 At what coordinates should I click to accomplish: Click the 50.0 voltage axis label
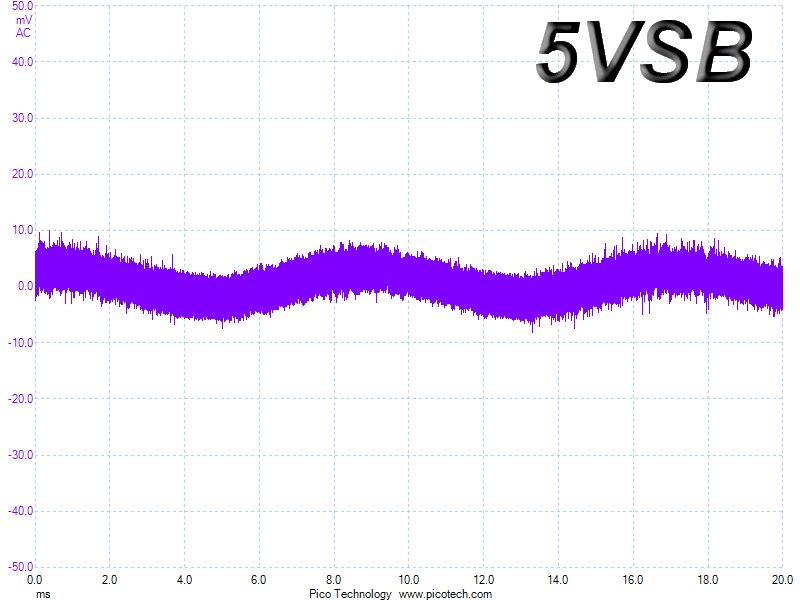click(x=22, y=6)
